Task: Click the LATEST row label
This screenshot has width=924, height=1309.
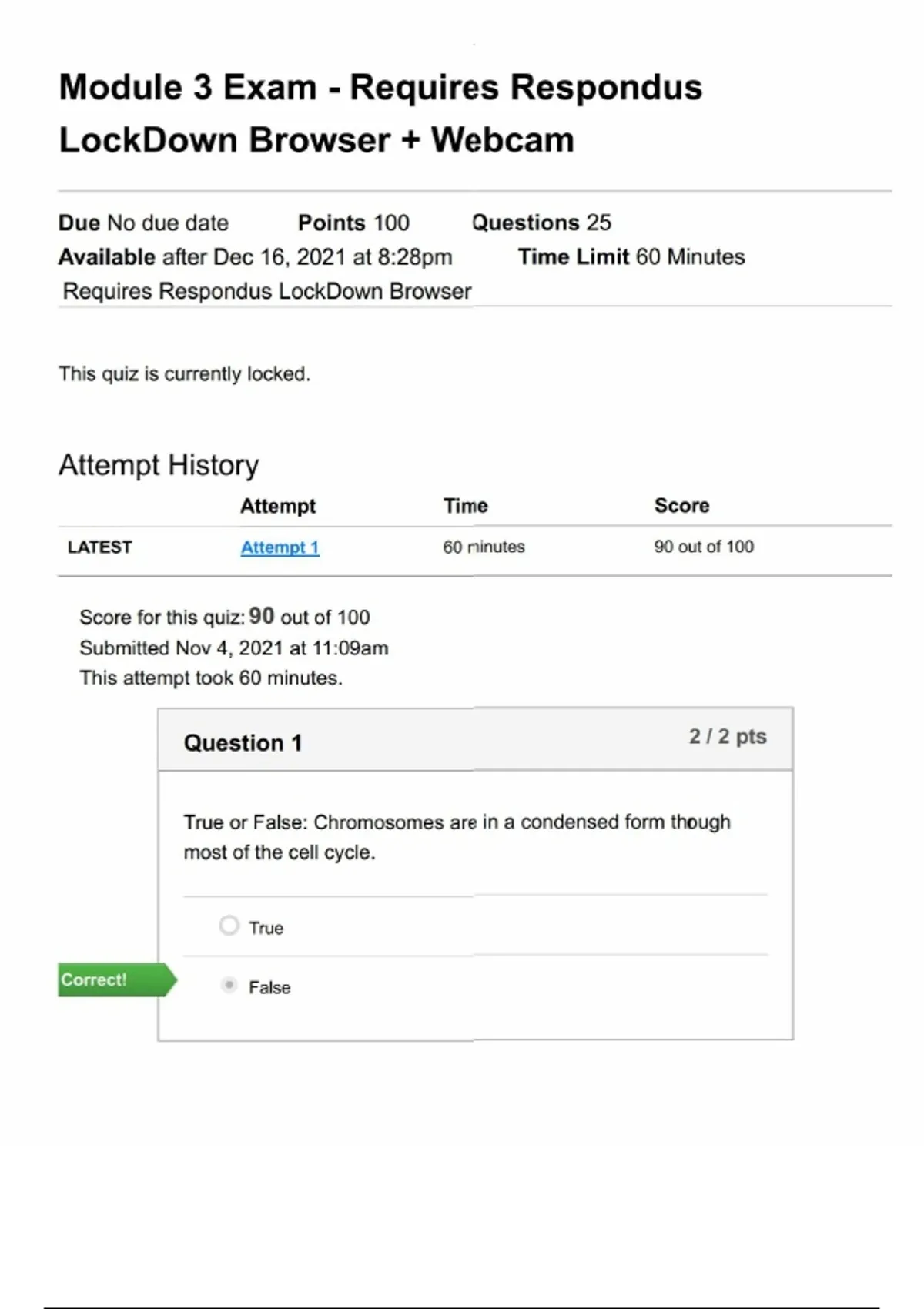Action: (x=100, y=547)
